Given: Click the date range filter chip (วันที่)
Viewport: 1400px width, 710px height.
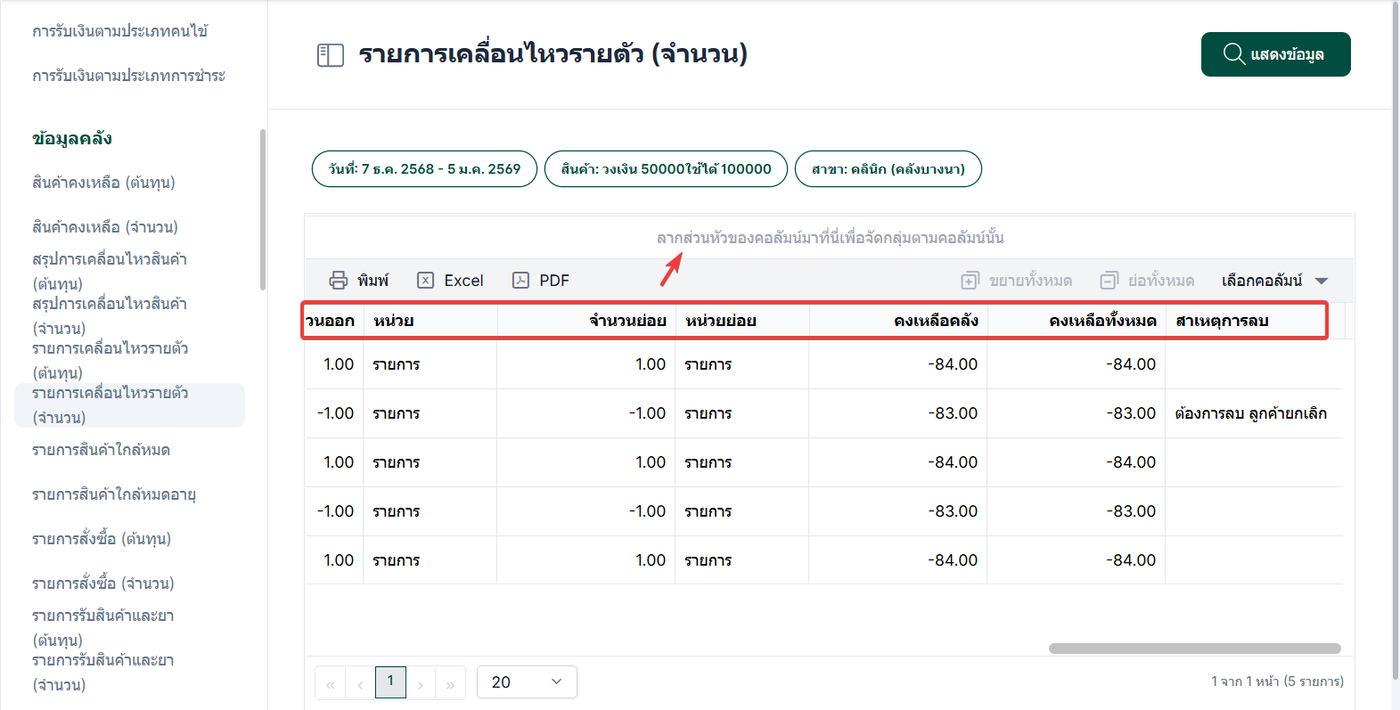Looking at the screenshot, I should point(425,169).
